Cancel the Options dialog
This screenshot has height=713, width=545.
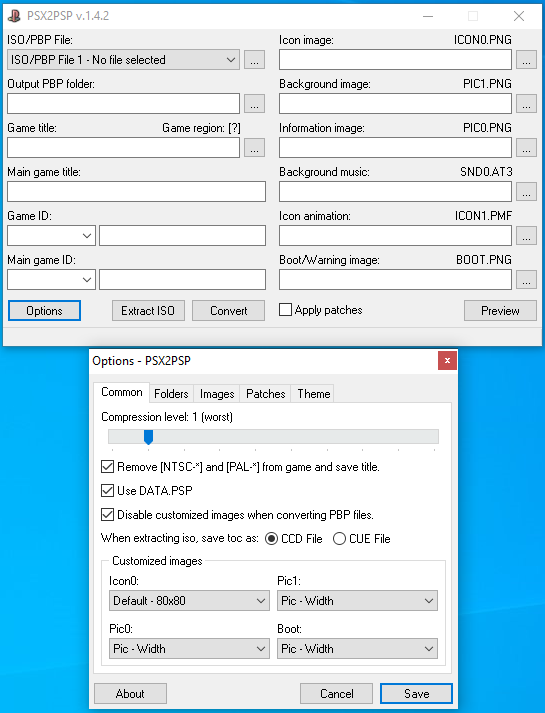coord(336,693)
